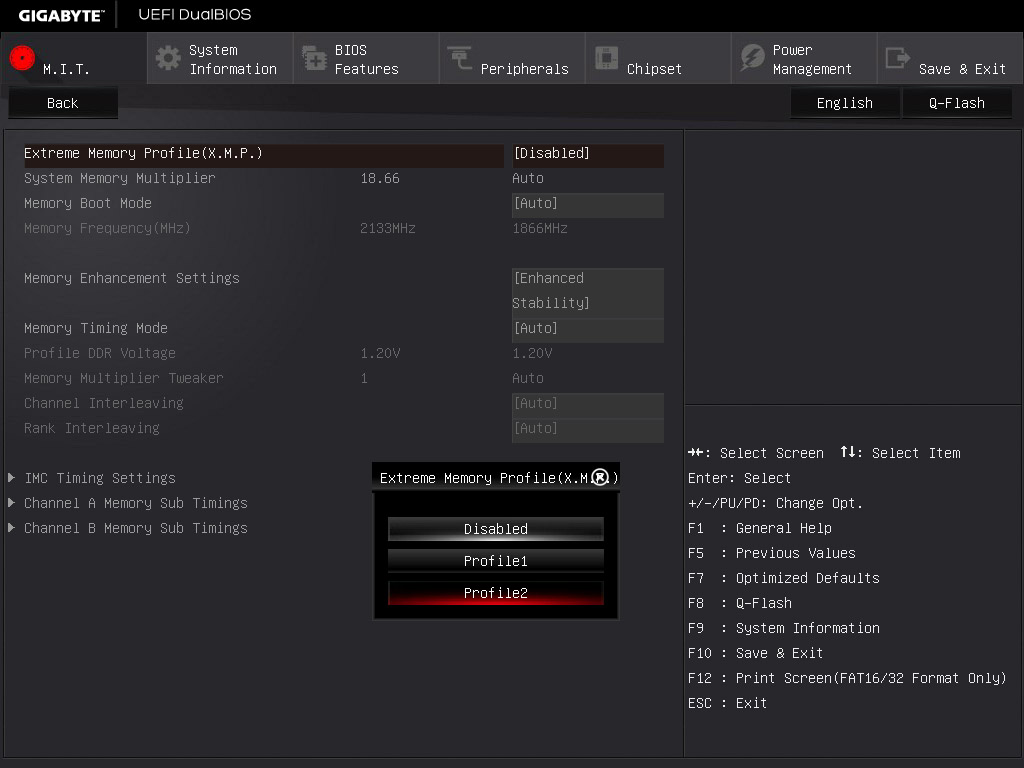Viewport: 1024px width, 768px height.
Task: Click Rank Interleaving label
Action: point(91,428)
